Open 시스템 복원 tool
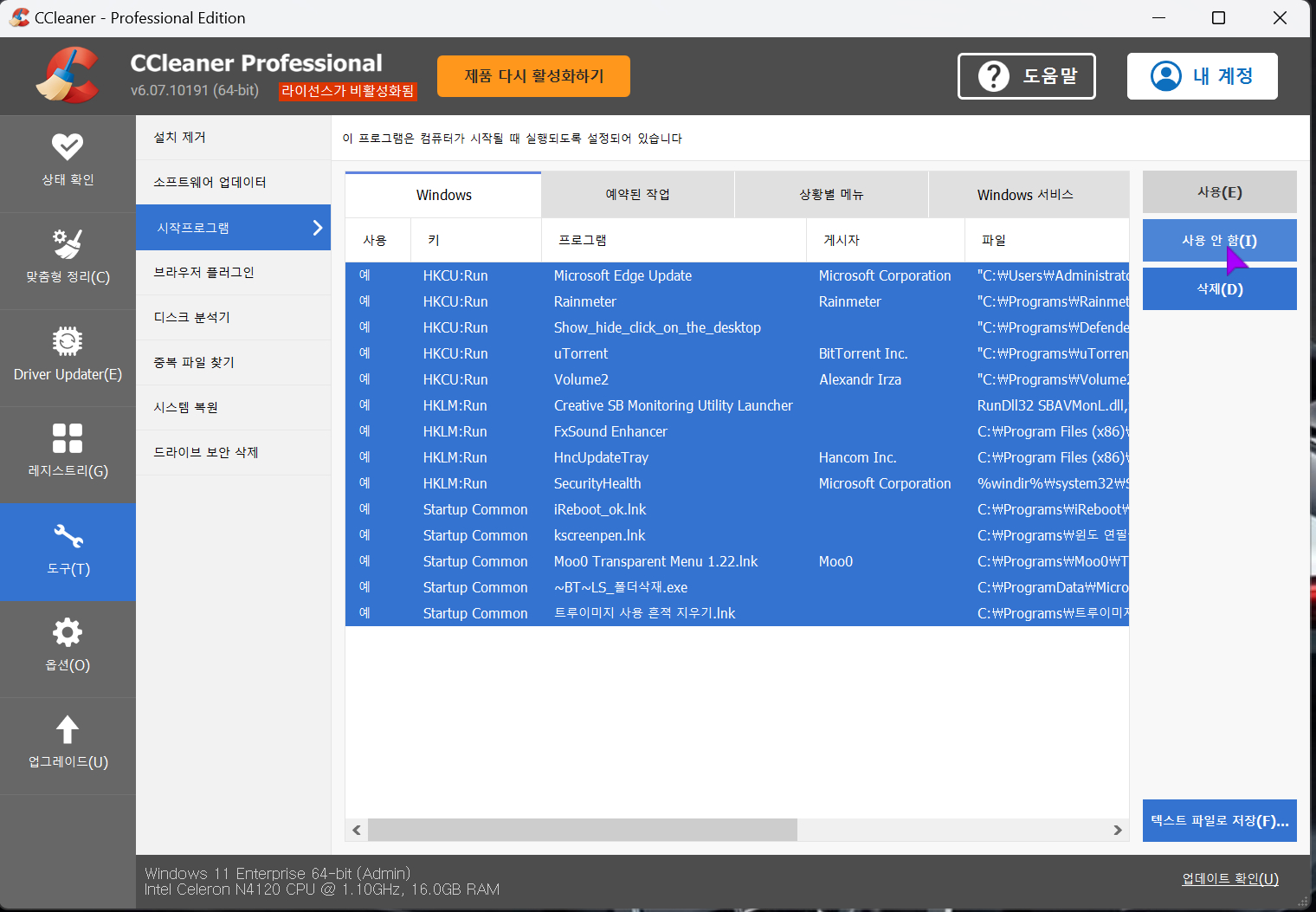 click(x=233, y=408)
